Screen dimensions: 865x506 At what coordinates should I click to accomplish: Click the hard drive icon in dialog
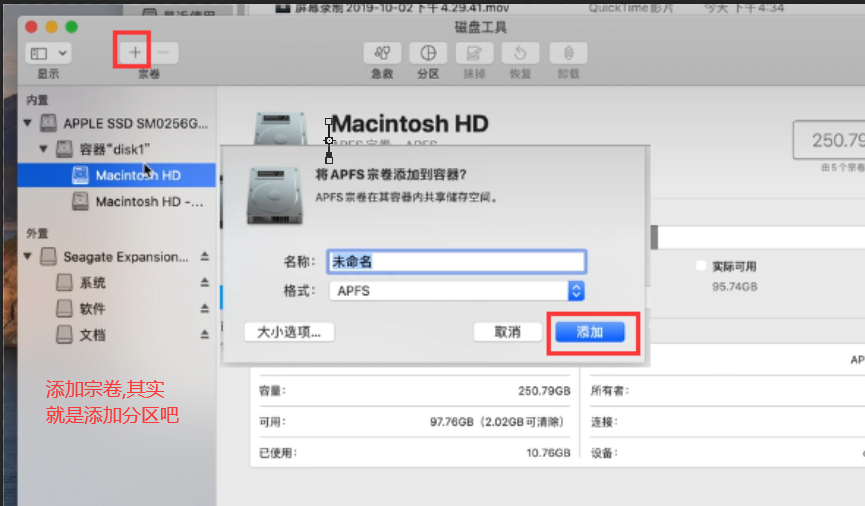click(x=275, y=196)
